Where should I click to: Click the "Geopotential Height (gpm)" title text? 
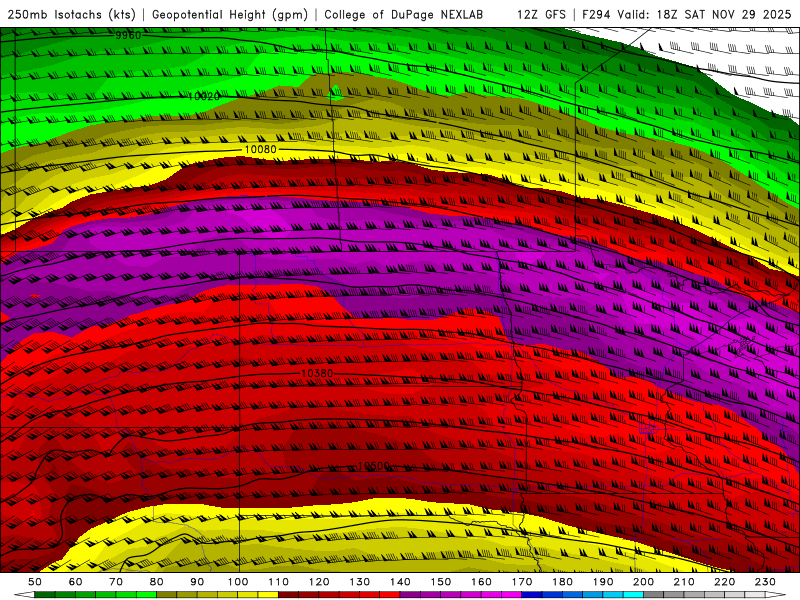230,14
